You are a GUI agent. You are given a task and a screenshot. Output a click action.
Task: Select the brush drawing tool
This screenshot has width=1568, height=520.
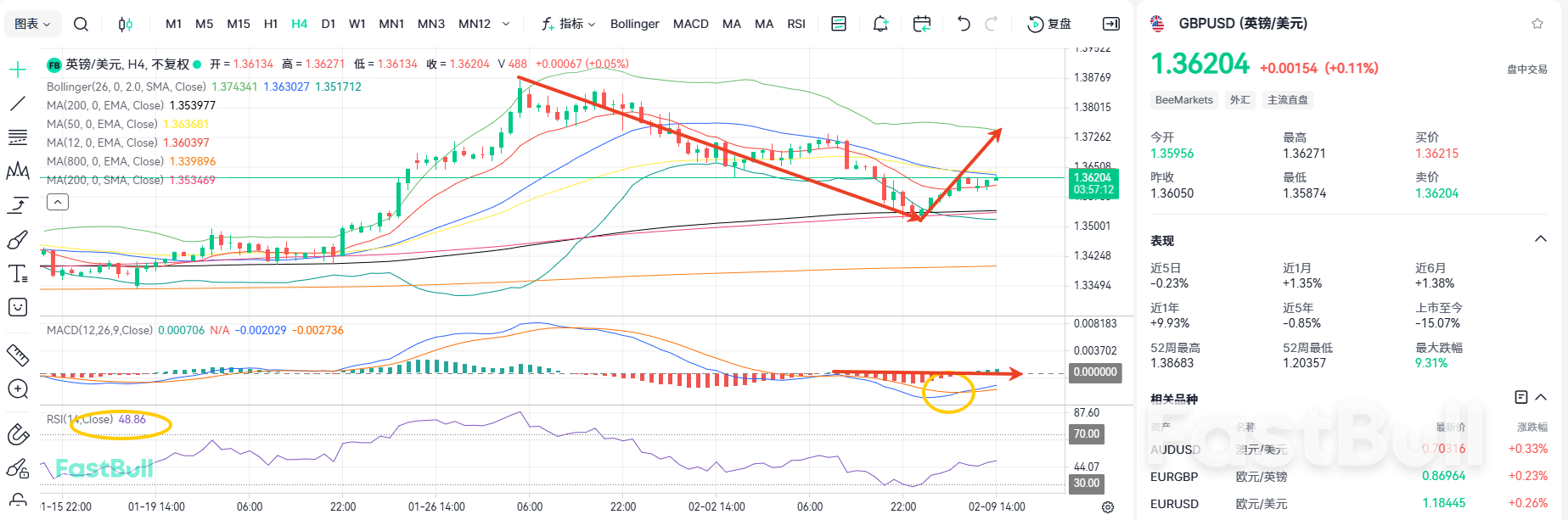17,240
